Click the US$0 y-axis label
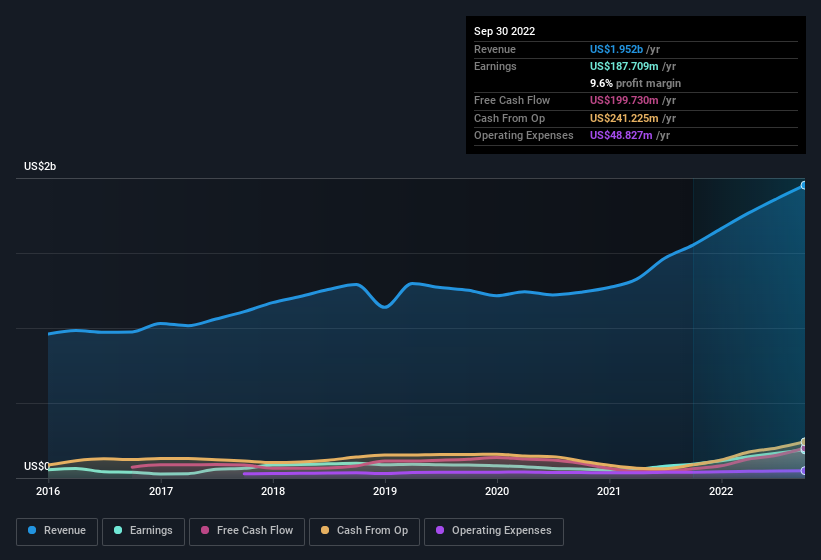This screenshot has width=821, height=560. pyautogui.click(x=37, y=466)
